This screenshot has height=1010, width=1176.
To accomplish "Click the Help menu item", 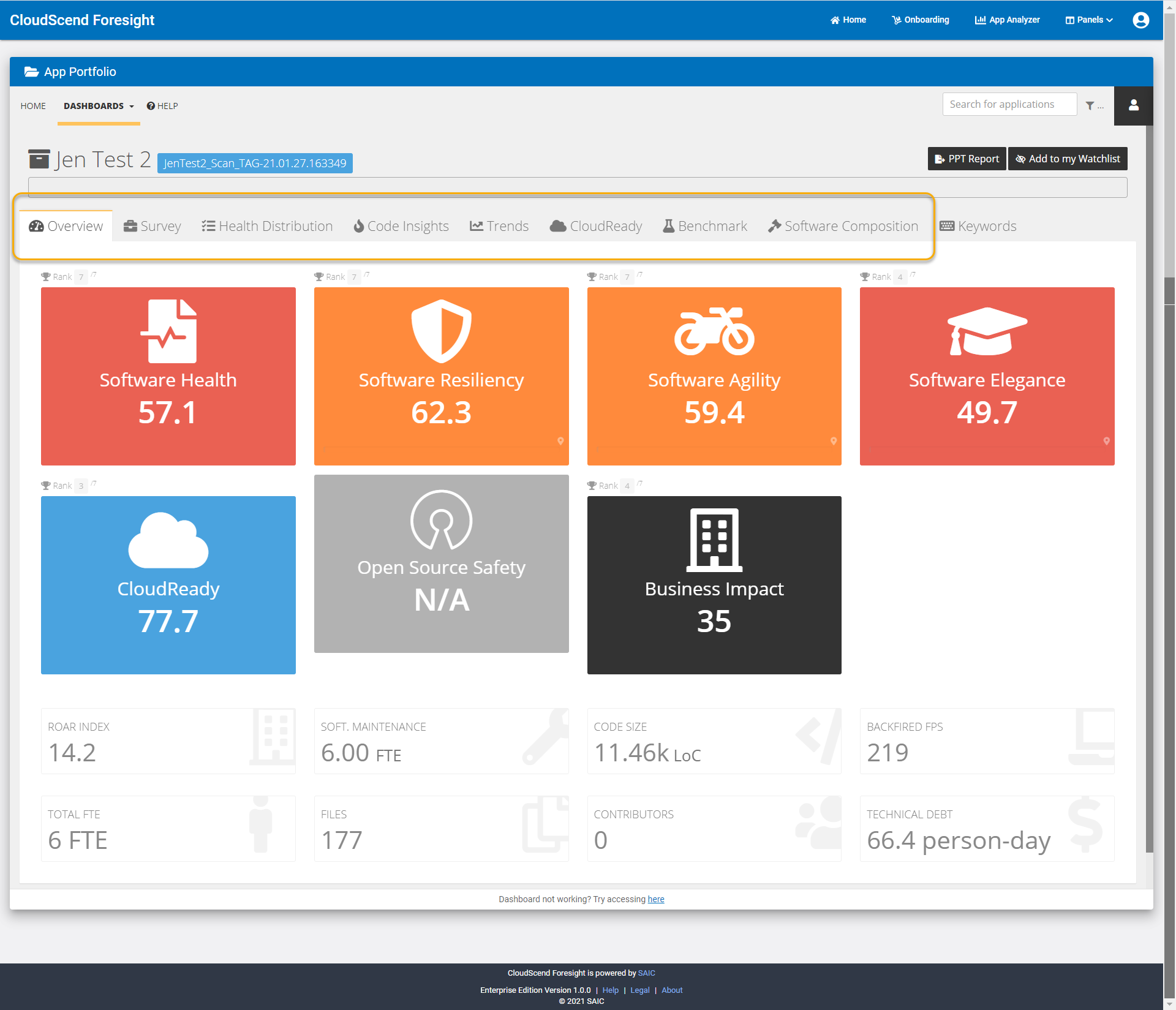I will [x=163, y=105].
